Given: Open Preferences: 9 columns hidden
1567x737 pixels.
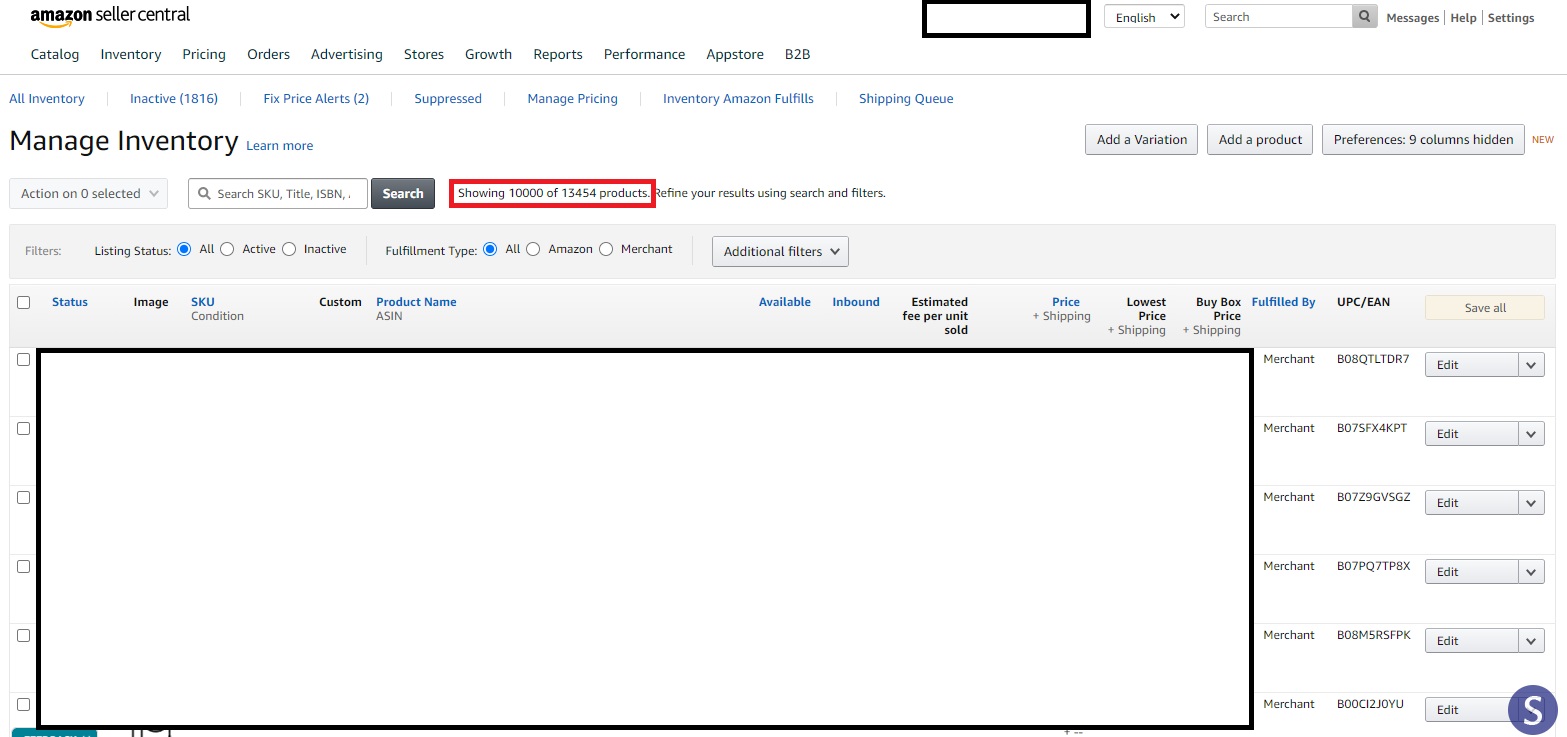Looking at the screenshot, I should pos(1424,140).
